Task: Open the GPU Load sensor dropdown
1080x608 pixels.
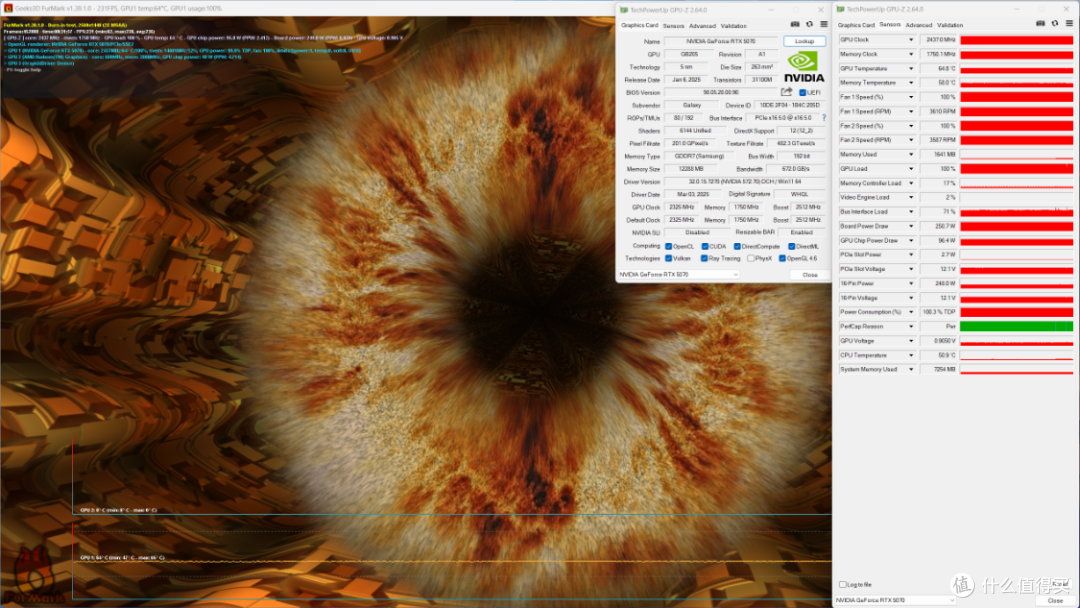Action: pos(911,169)
